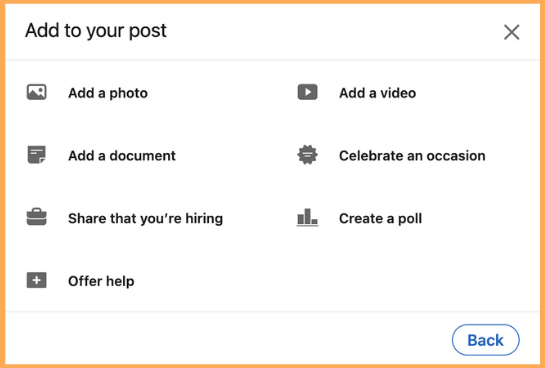Go back with the Back button
Screen dimensions: 545x368
coord(486,340)
